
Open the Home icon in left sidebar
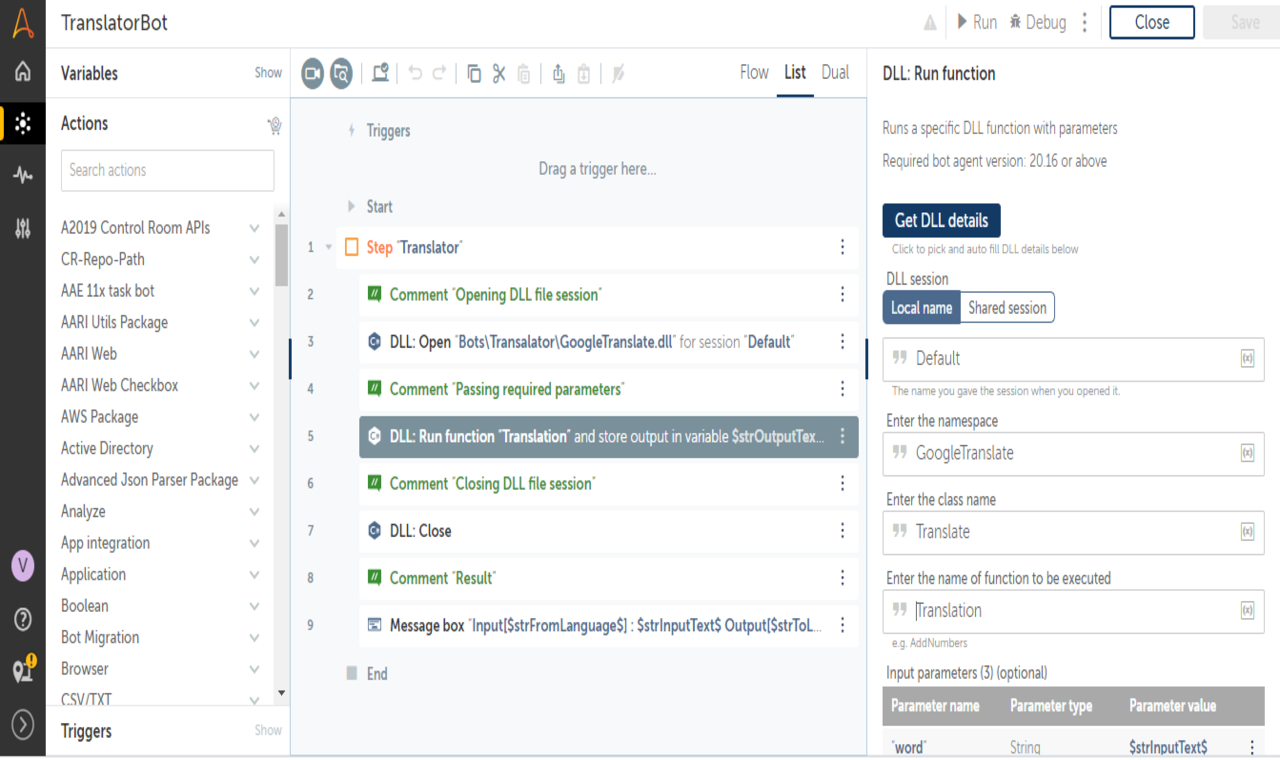(23, 72)
